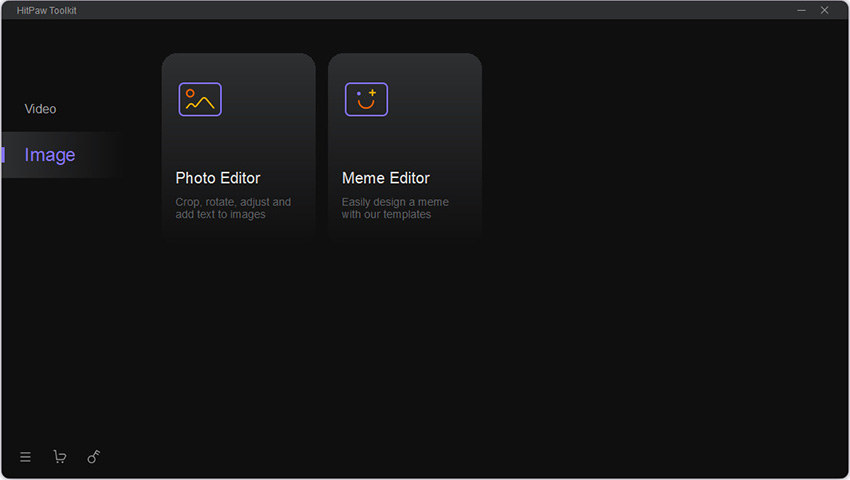Image resolution: width=850 pixels, height=480 pixels.
Task: Click the HitPaw Toolkit window title
Action: point(47,10)
